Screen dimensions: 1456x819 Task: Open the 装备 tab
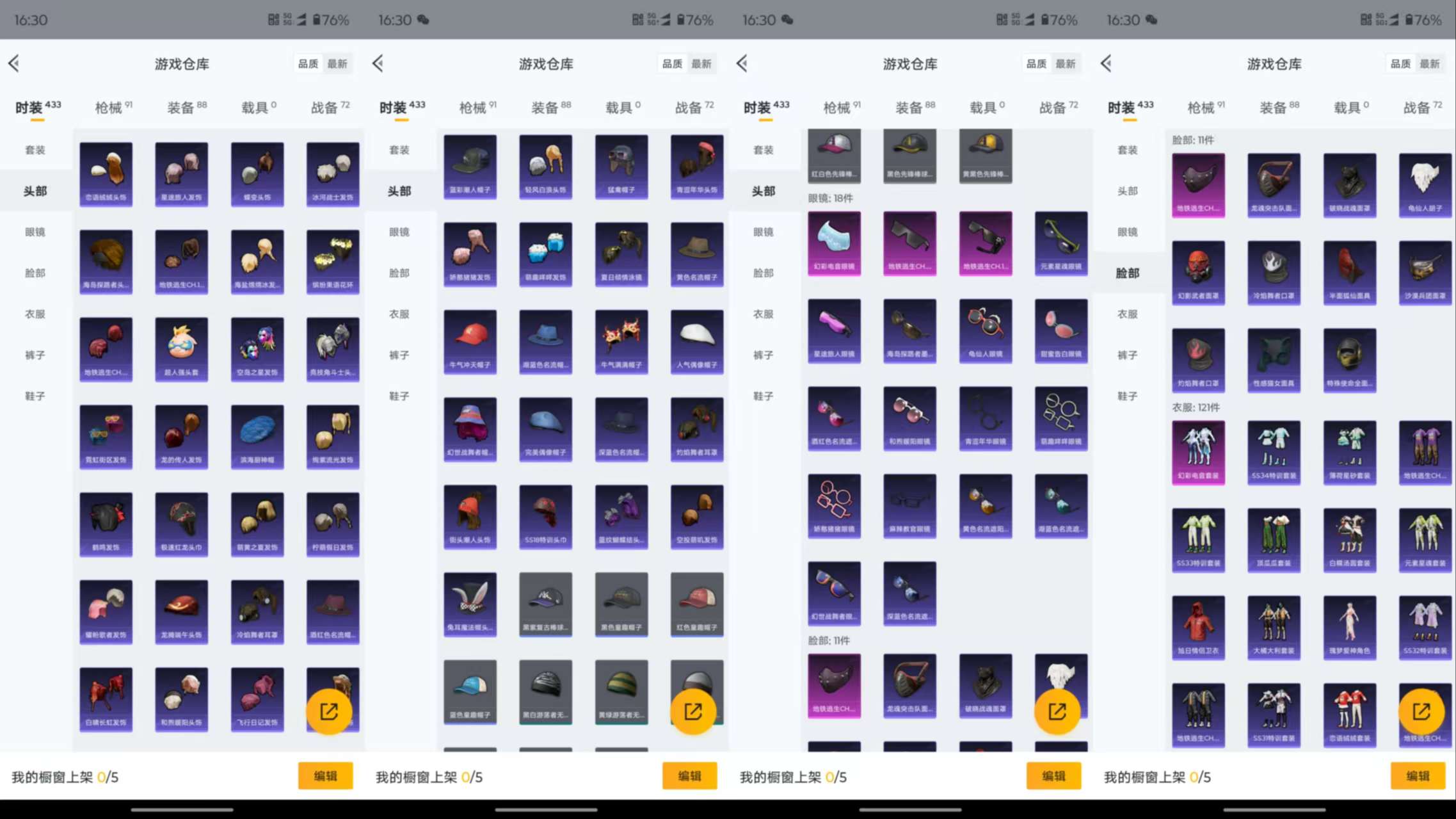pyautogui.click(x=183, y=106)
